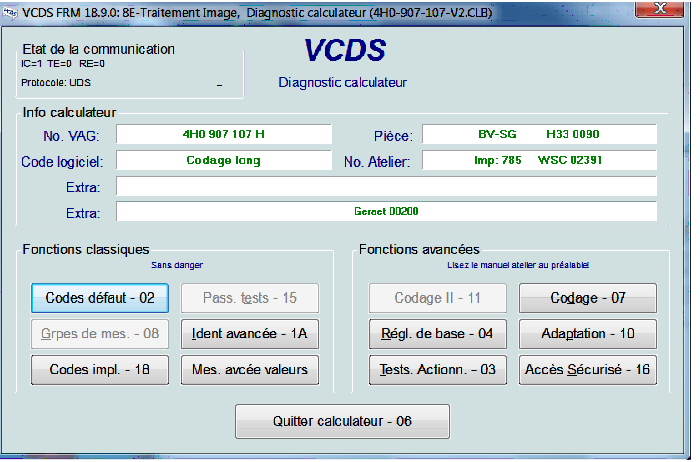Click the Codage II - 11 button
Screen dimensions: 700x462
coord(438,298)
